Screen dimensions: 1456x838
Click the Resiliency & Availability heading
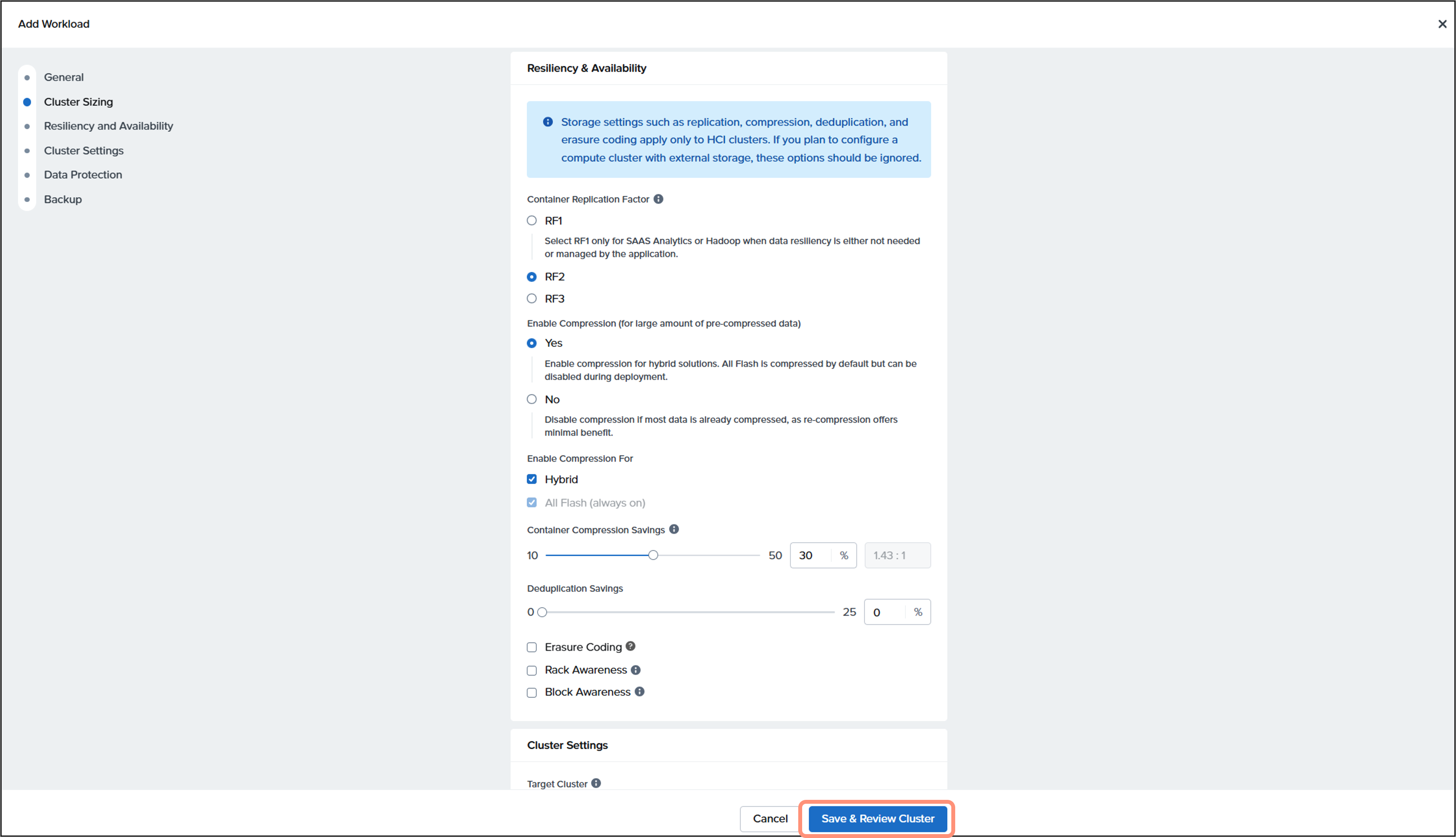point(586,68)
